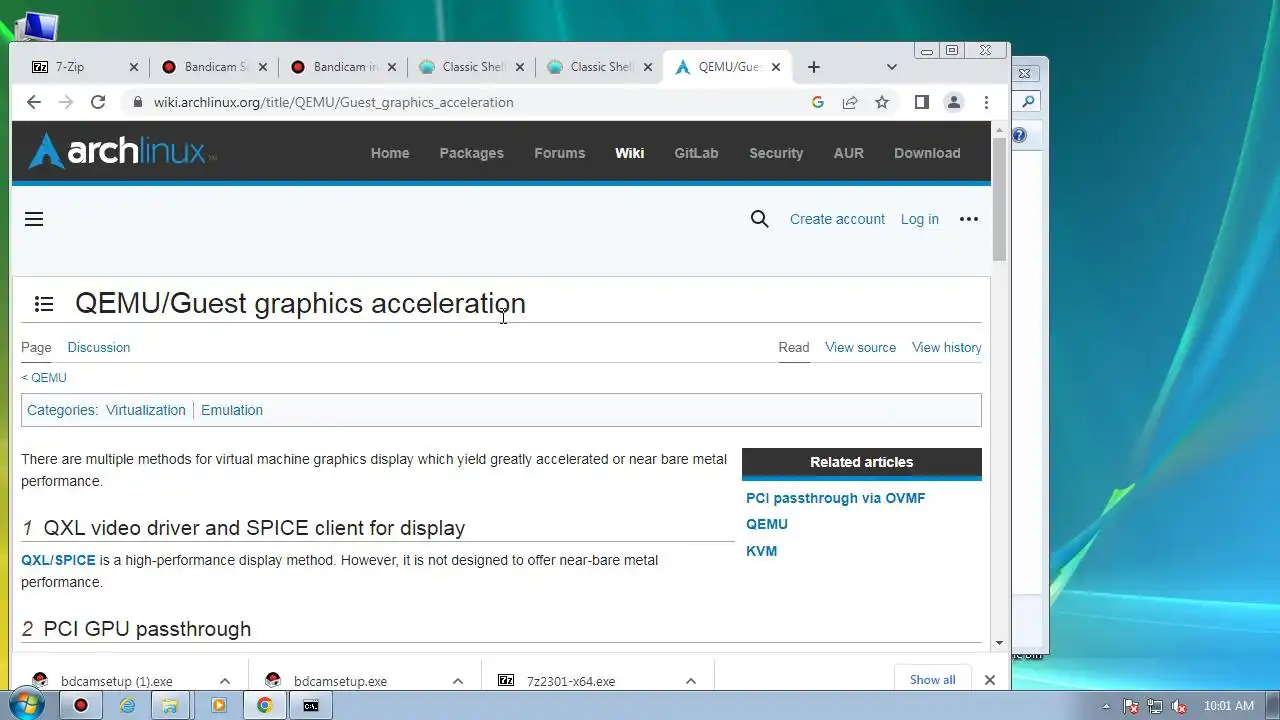Viewport: 1280px width, 720px height.
Task: Open the Home nav item
Action: 390,153
